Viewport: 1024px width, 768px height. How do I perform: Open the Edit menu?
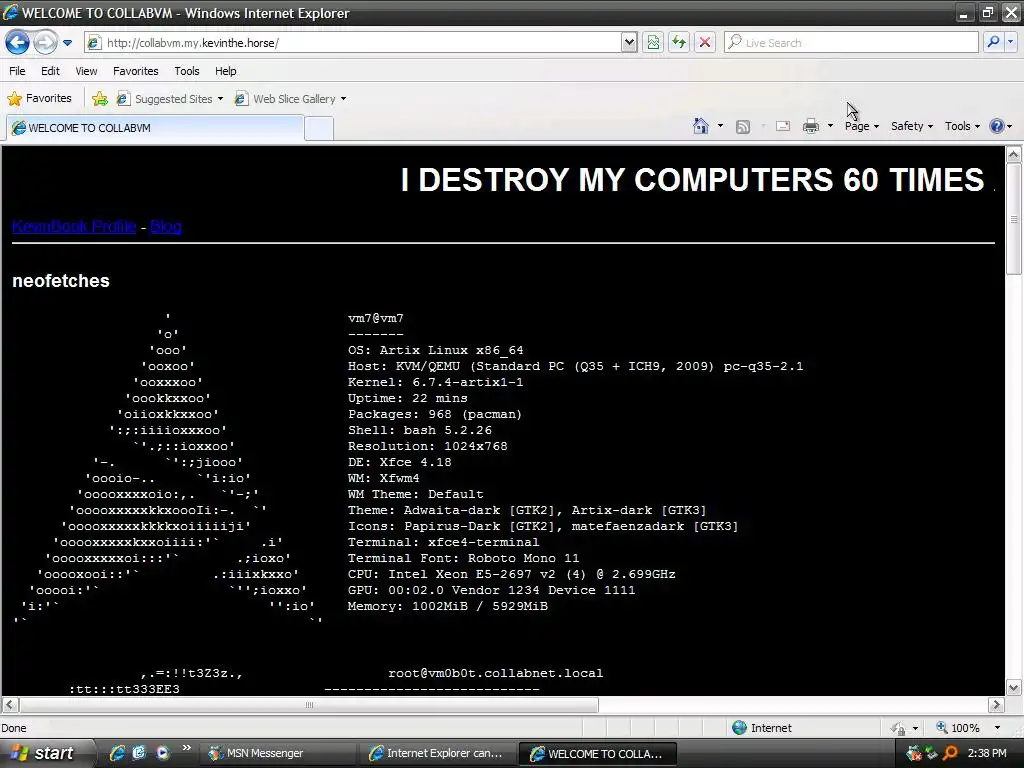point(50,71)
